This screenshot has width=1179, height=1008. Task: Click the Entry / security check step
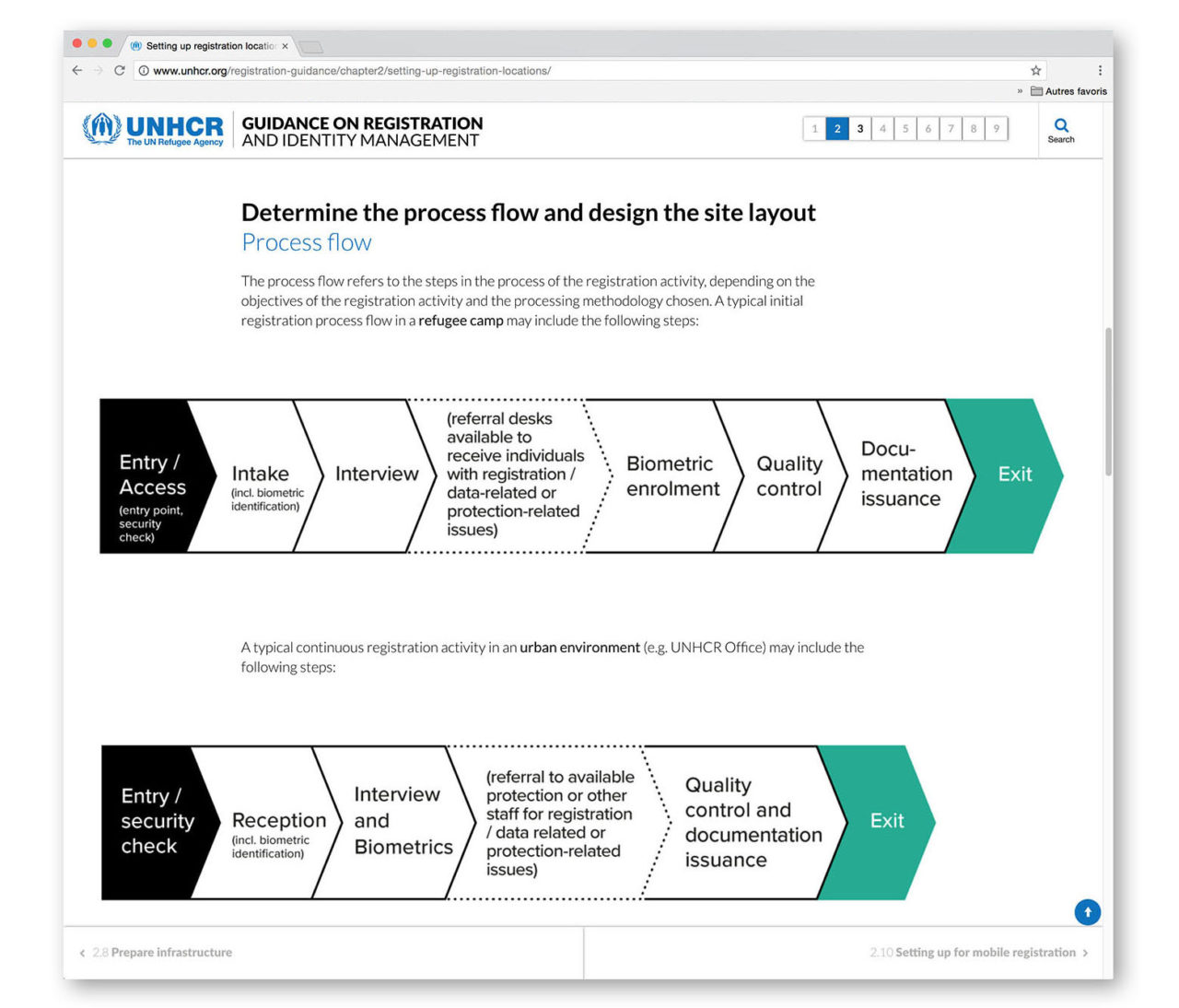(157, 822)
